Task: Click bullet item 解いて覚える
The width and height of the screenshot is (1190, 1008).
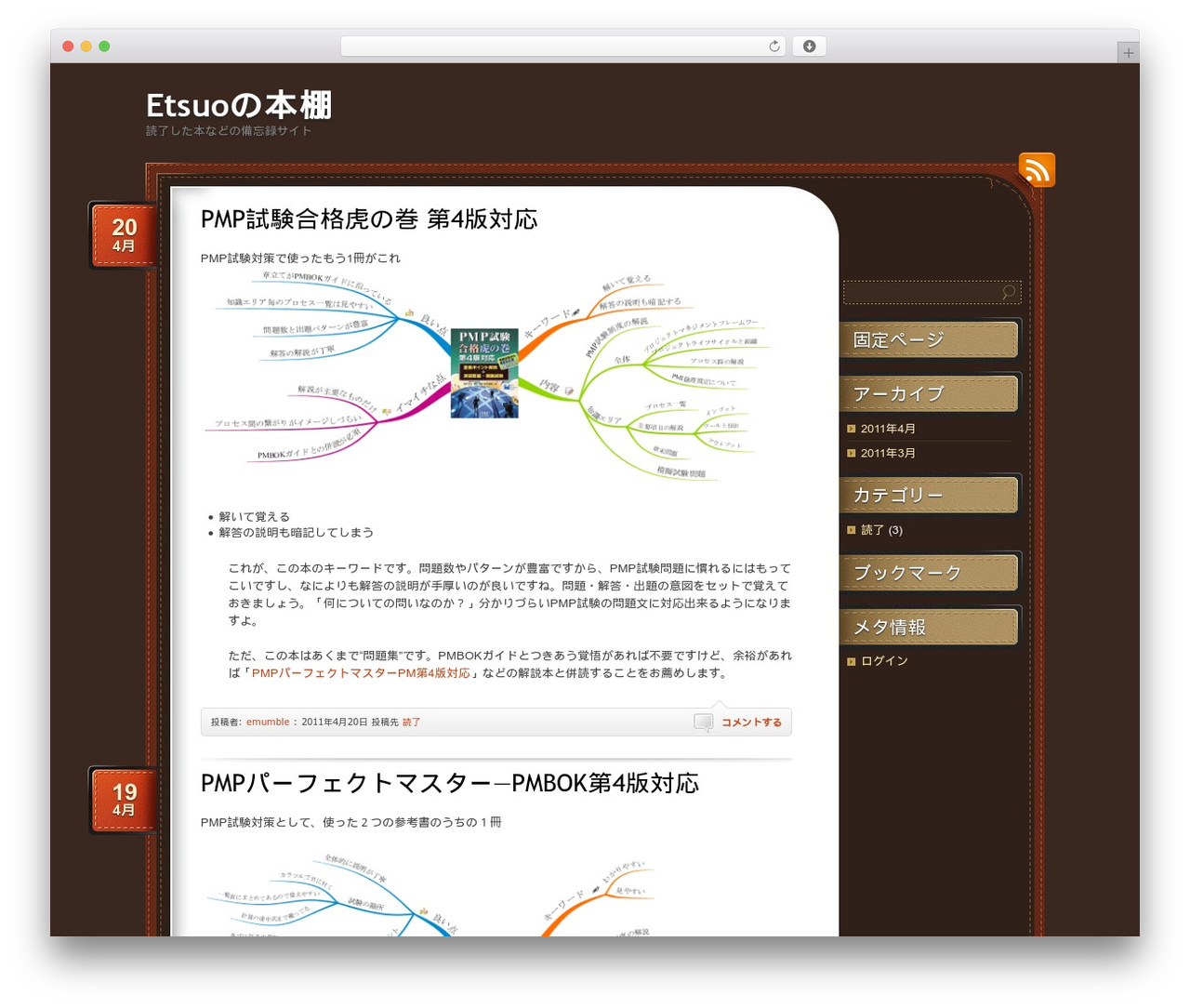Action: pos(254,517)
